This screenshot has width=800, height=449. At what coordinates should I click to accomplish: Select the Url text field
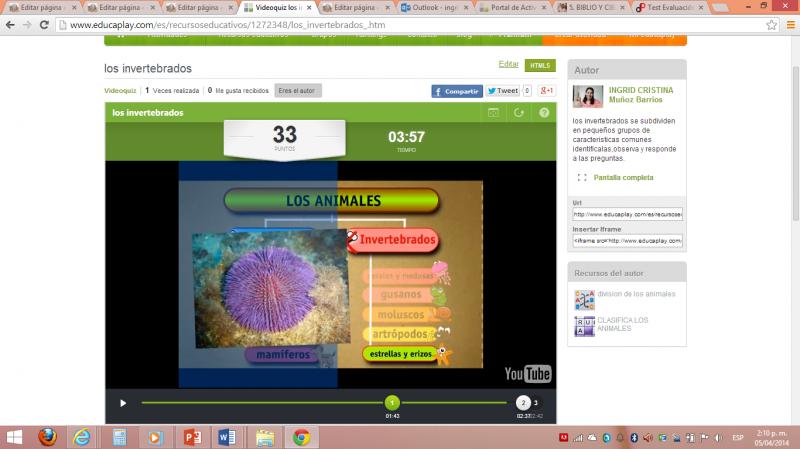click(627, 214)
